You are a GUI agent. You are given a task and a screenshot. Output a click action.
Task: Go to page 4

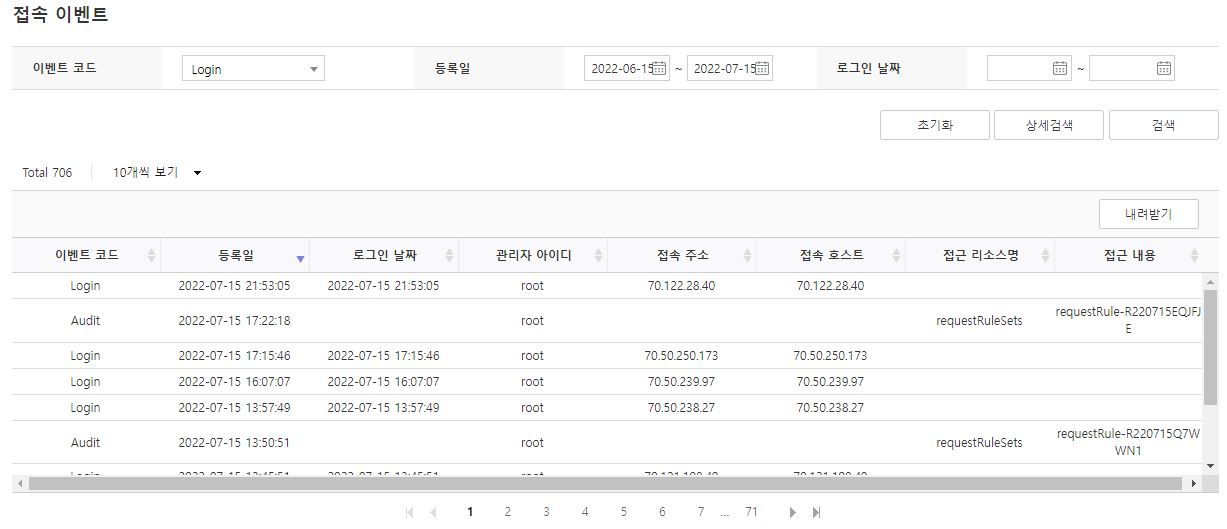(585, 512)
